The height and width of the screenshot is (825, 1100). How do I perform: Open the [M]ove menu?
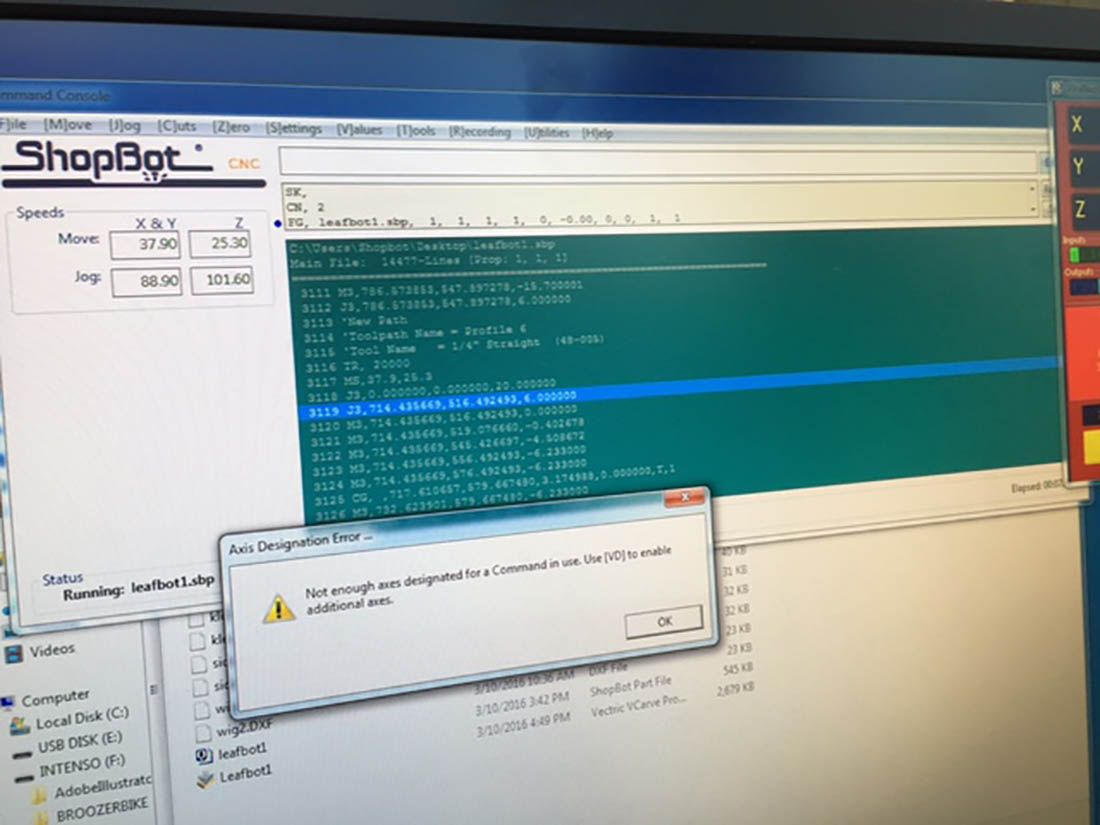(x=67, y=125)
